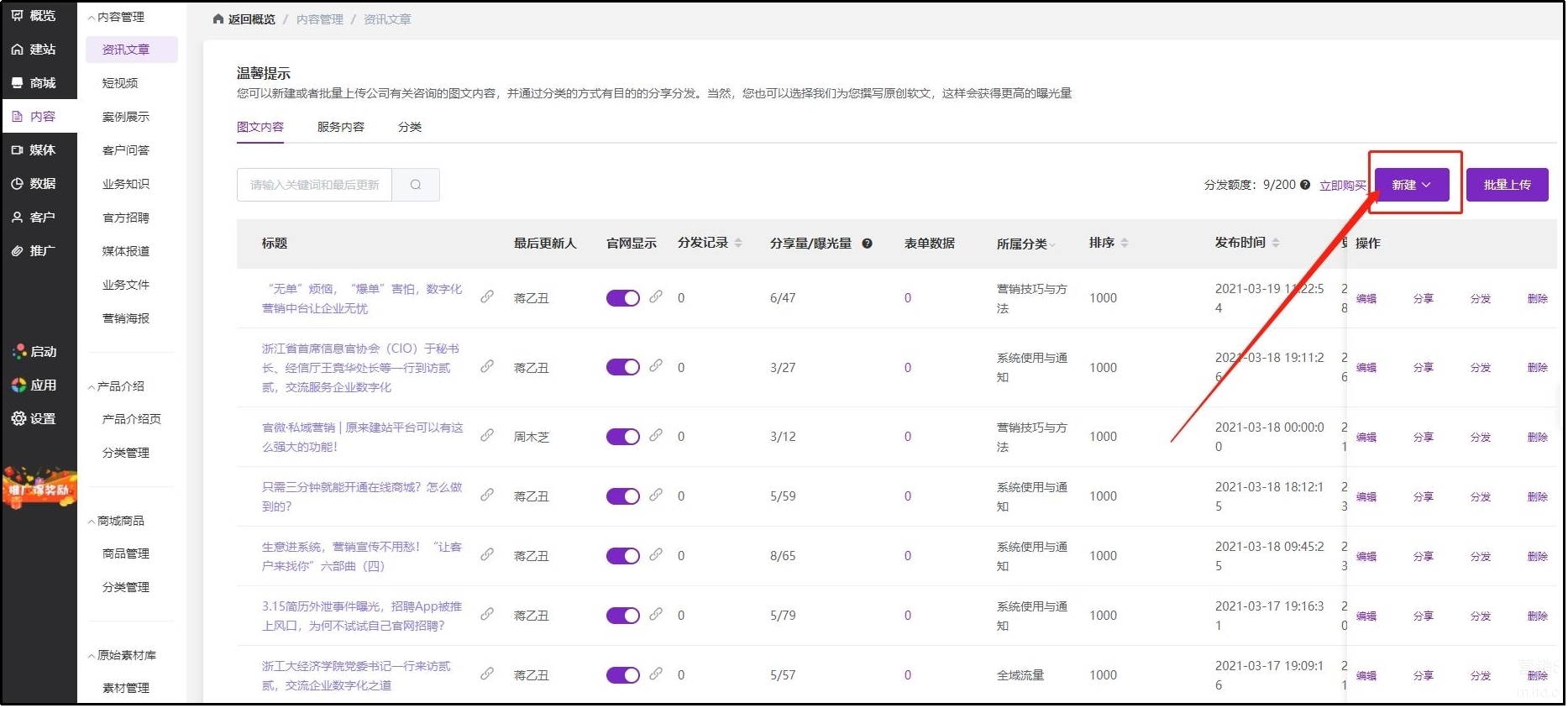Select 短视频 in the sidebar menu

point(120,83)
